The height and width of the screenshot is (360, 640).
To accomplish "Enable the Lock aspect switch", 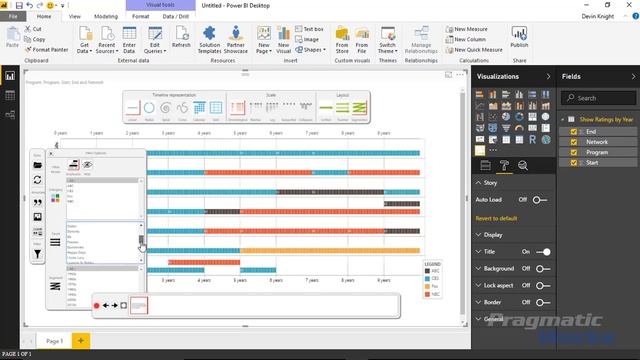I will (543, 286).
